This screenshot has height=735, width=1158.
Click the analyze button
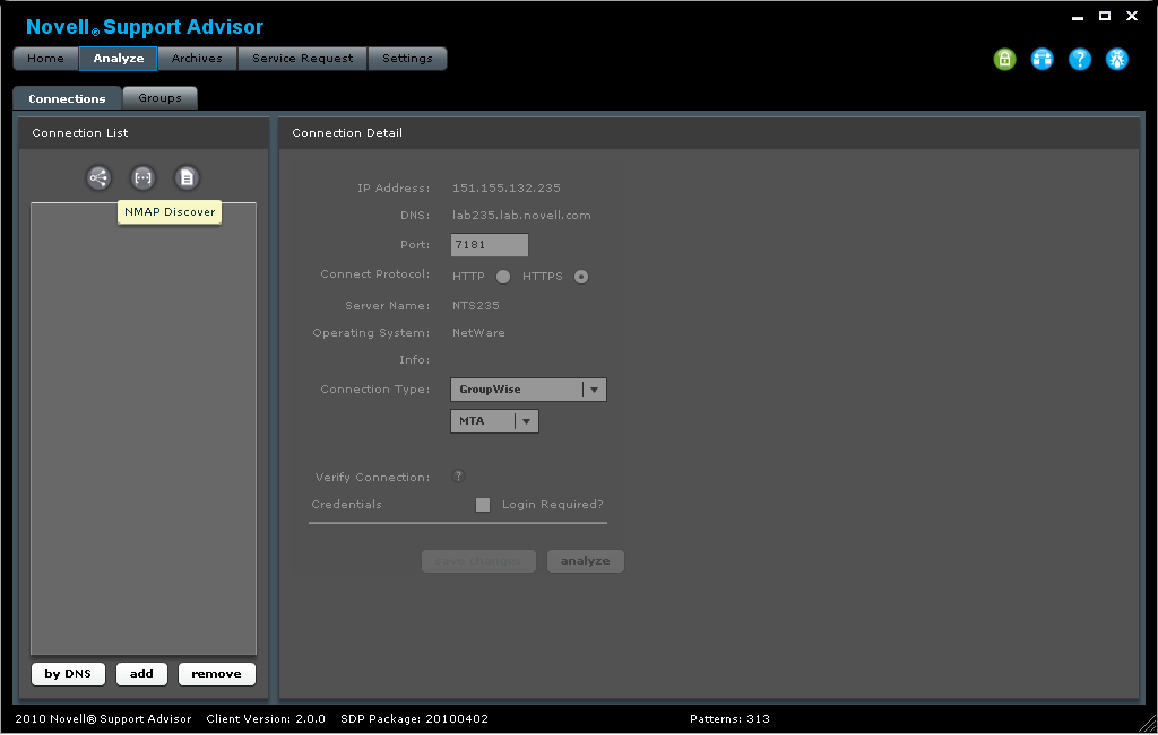pos(586,561)
